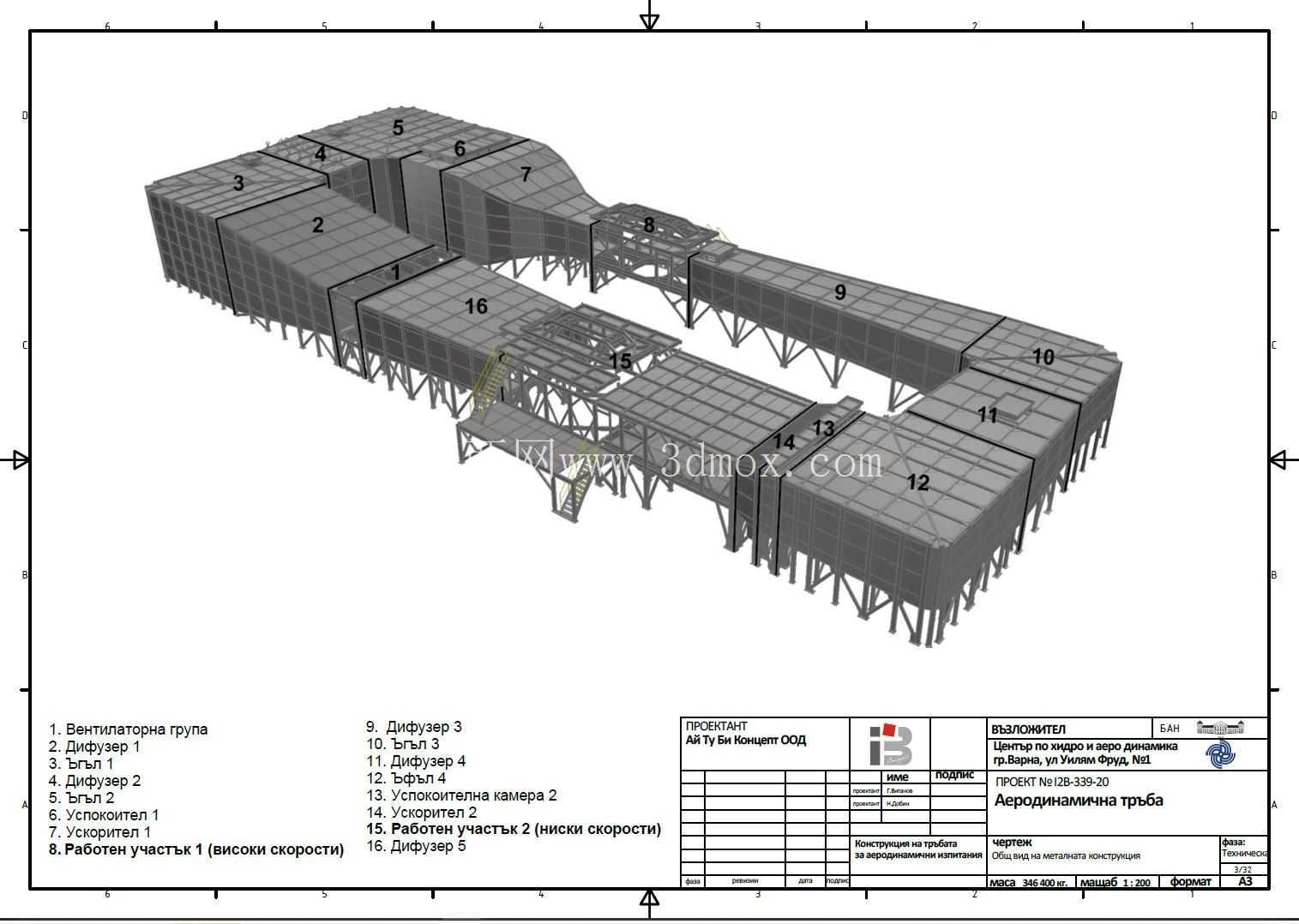Select legend entry '9. Дифузер 3'
The image size is (1299, 924).
coord(414,727)
